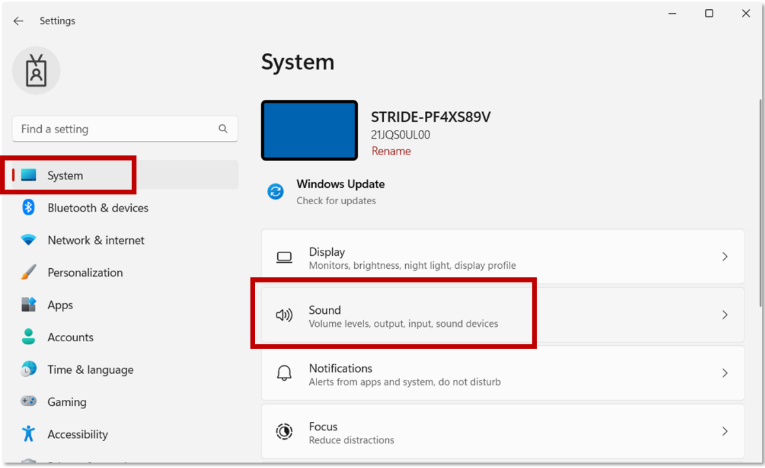This screenshot has width=765, height=468.
Task: Click the STRIDE-PF4XS89V device name
Action: click(431, 117)
